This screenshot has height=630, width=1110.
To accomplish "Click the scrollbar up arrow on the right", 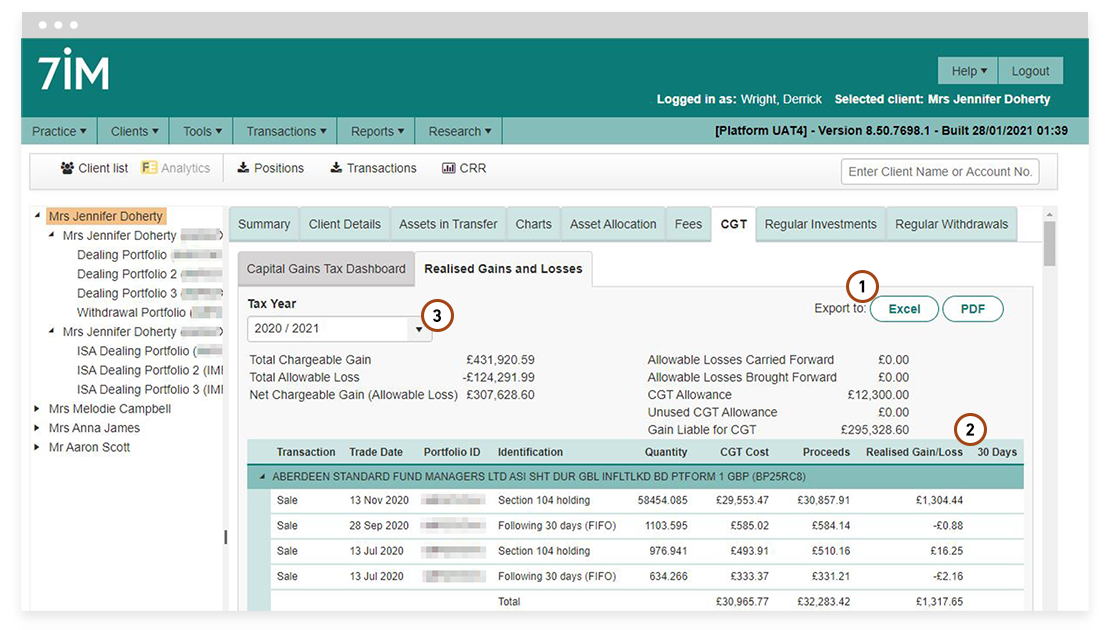I will (x=1049, y=214).
